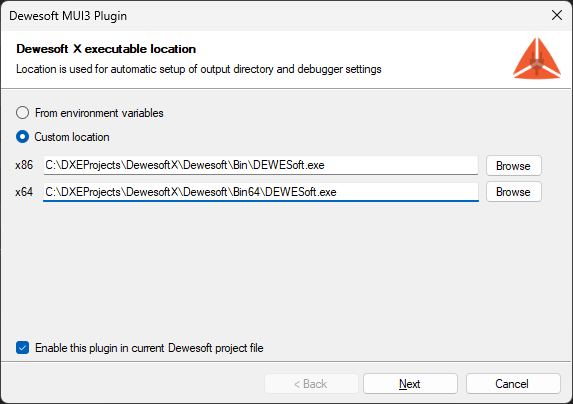Go to the Next wizard page
Image resolution: width=573 pixels, height=404 pixels.
tap(410, 384)
